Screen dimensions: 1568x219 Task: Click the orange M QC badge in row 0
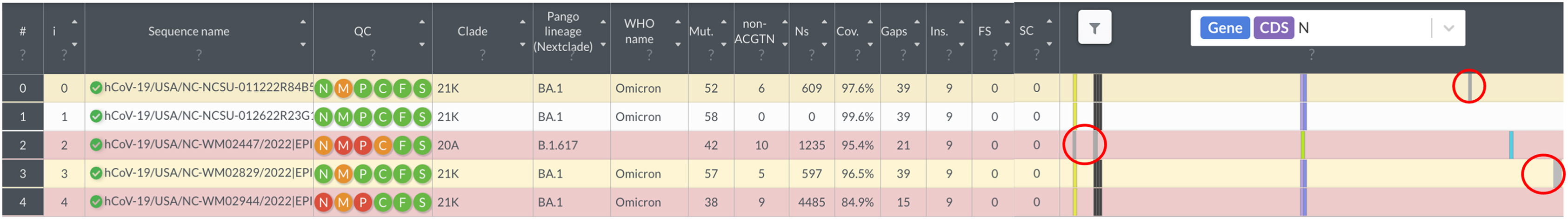[x=343, y=89]
